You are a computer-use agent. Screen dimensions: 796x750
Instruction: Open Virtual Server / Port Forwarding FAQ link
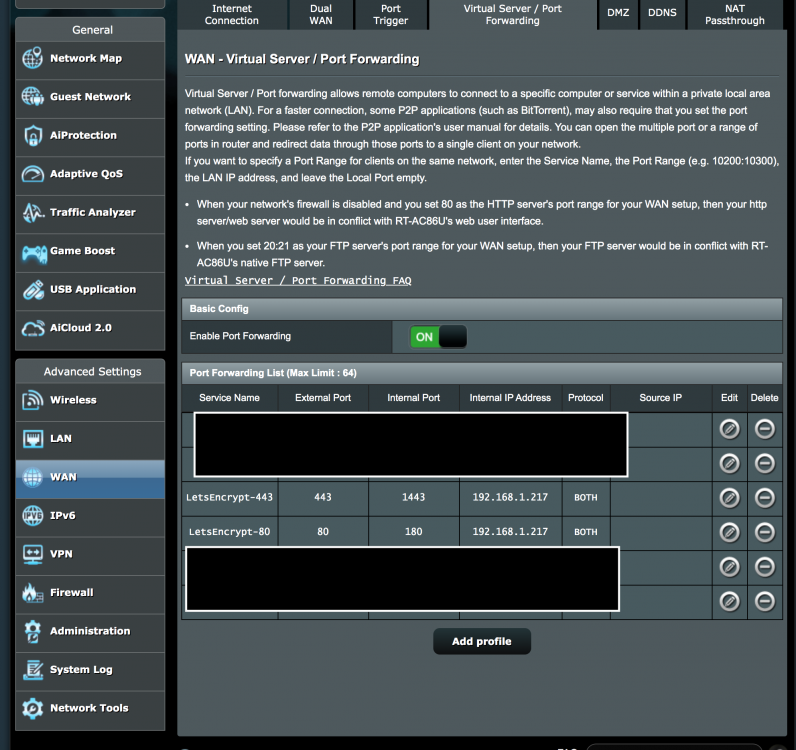coord(298,280)
